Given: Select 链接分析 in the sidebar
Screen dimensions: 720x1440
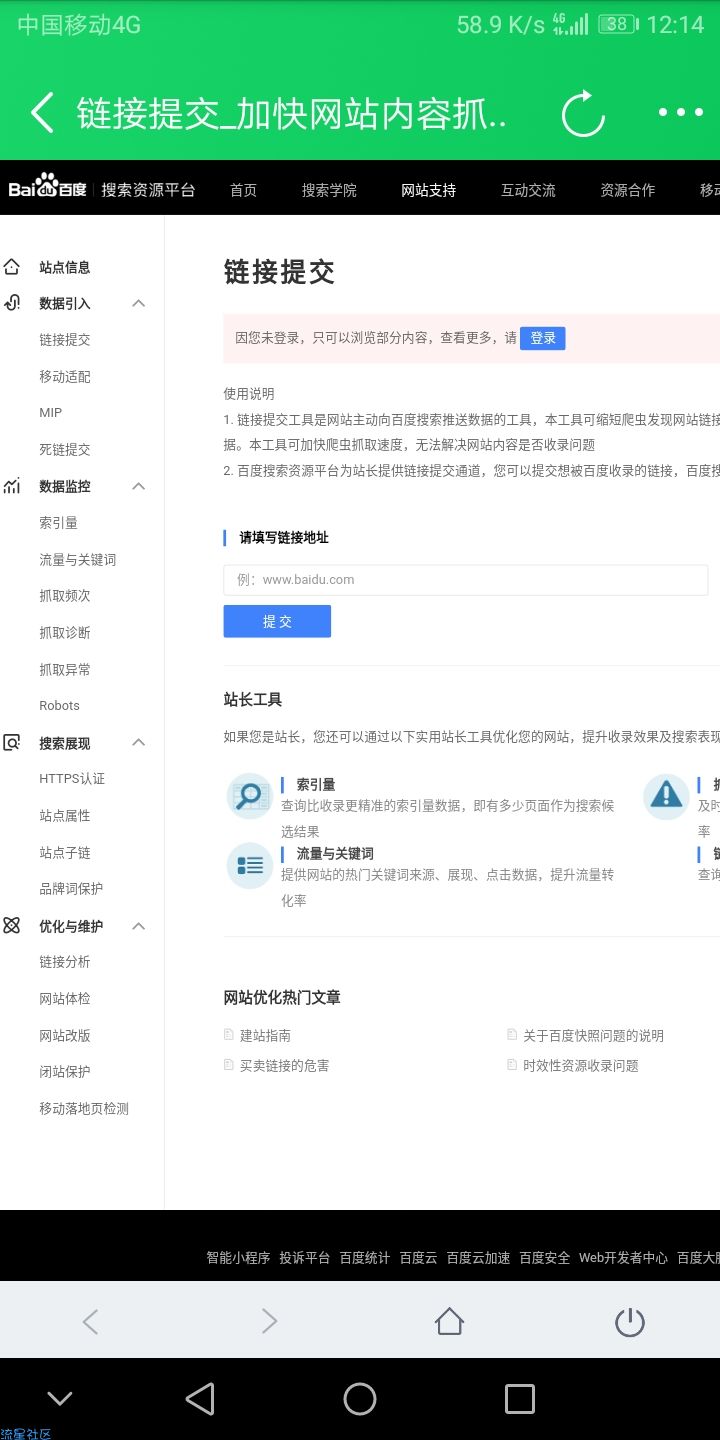Looking at the screenshot, I should [x=65, y=962].
